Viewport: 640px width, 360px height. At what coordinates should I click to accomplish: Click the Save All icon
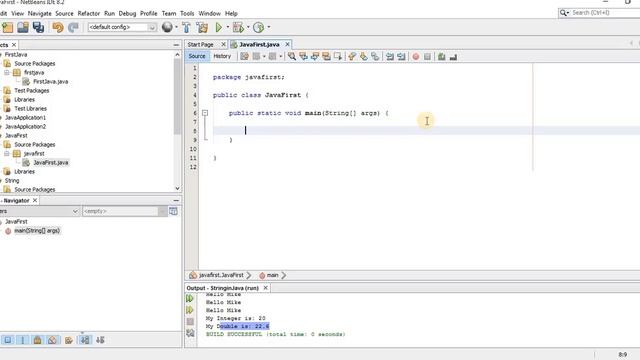38,27
